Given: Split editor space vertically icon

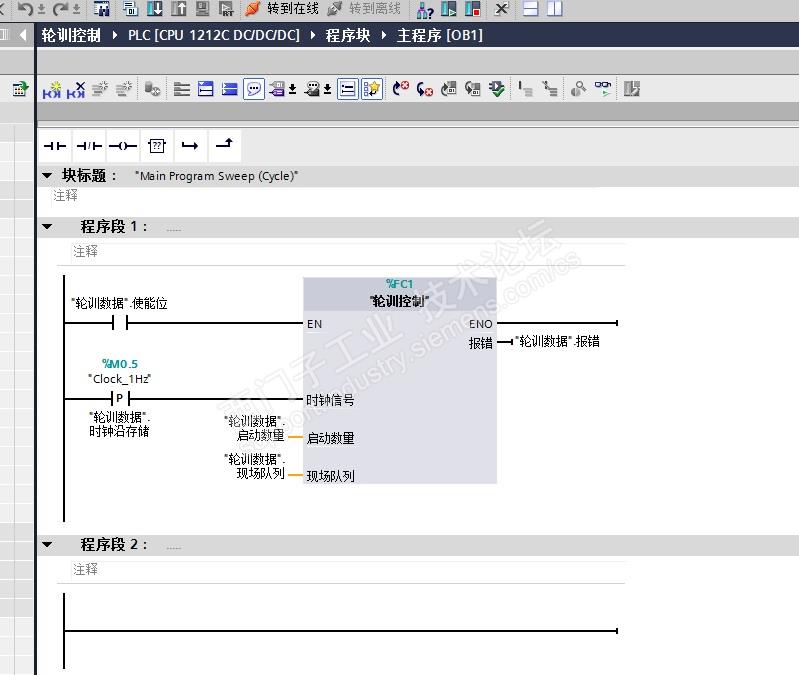Looking at the screenshot, I should tap(554, 9).
